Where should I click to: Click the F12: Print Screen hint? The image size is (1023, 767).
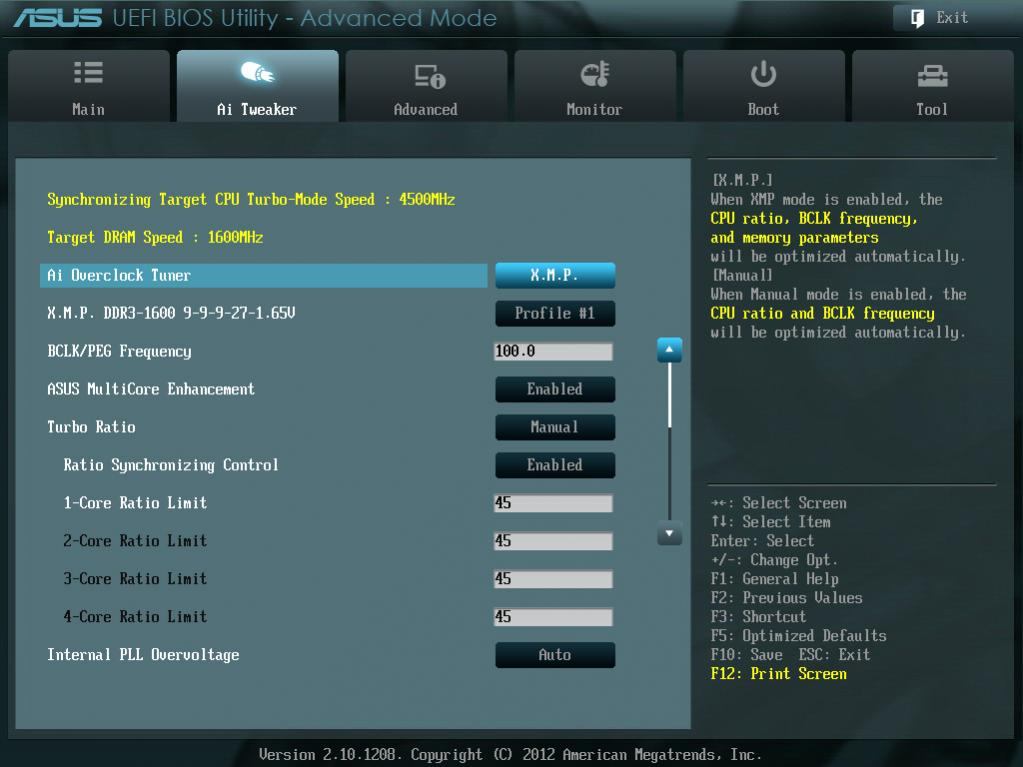(x=779, y=674)
